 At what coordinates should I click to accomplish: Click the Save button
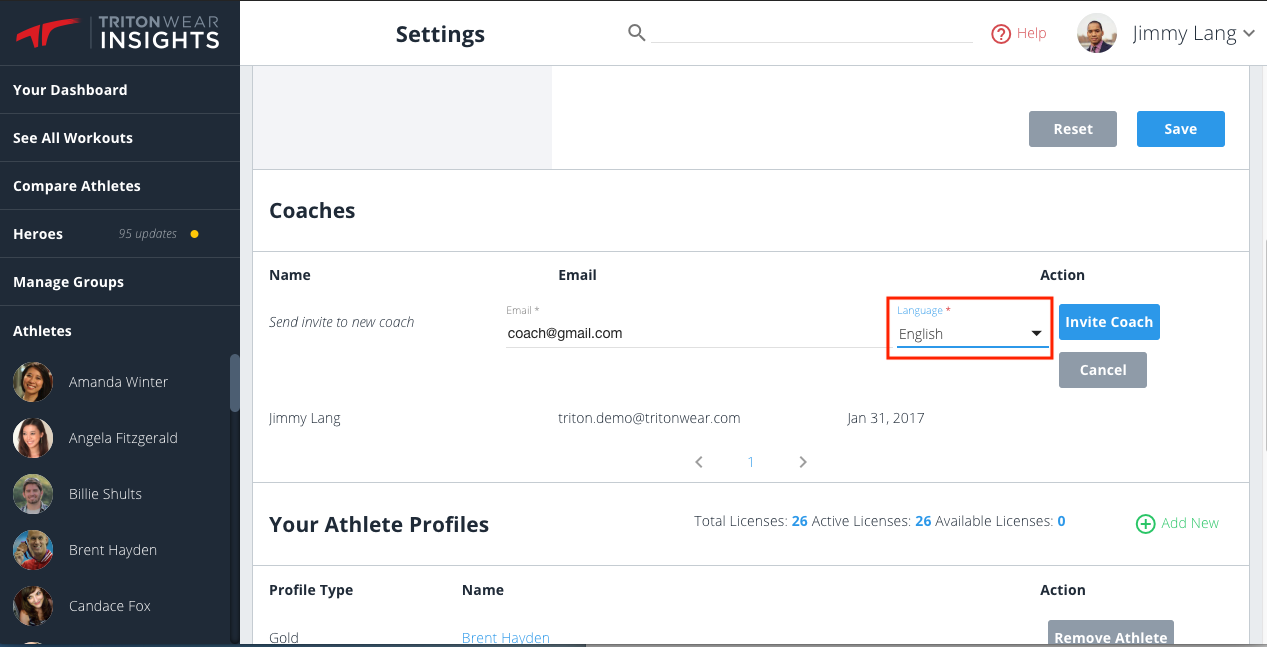click(x=1181, y=129)
